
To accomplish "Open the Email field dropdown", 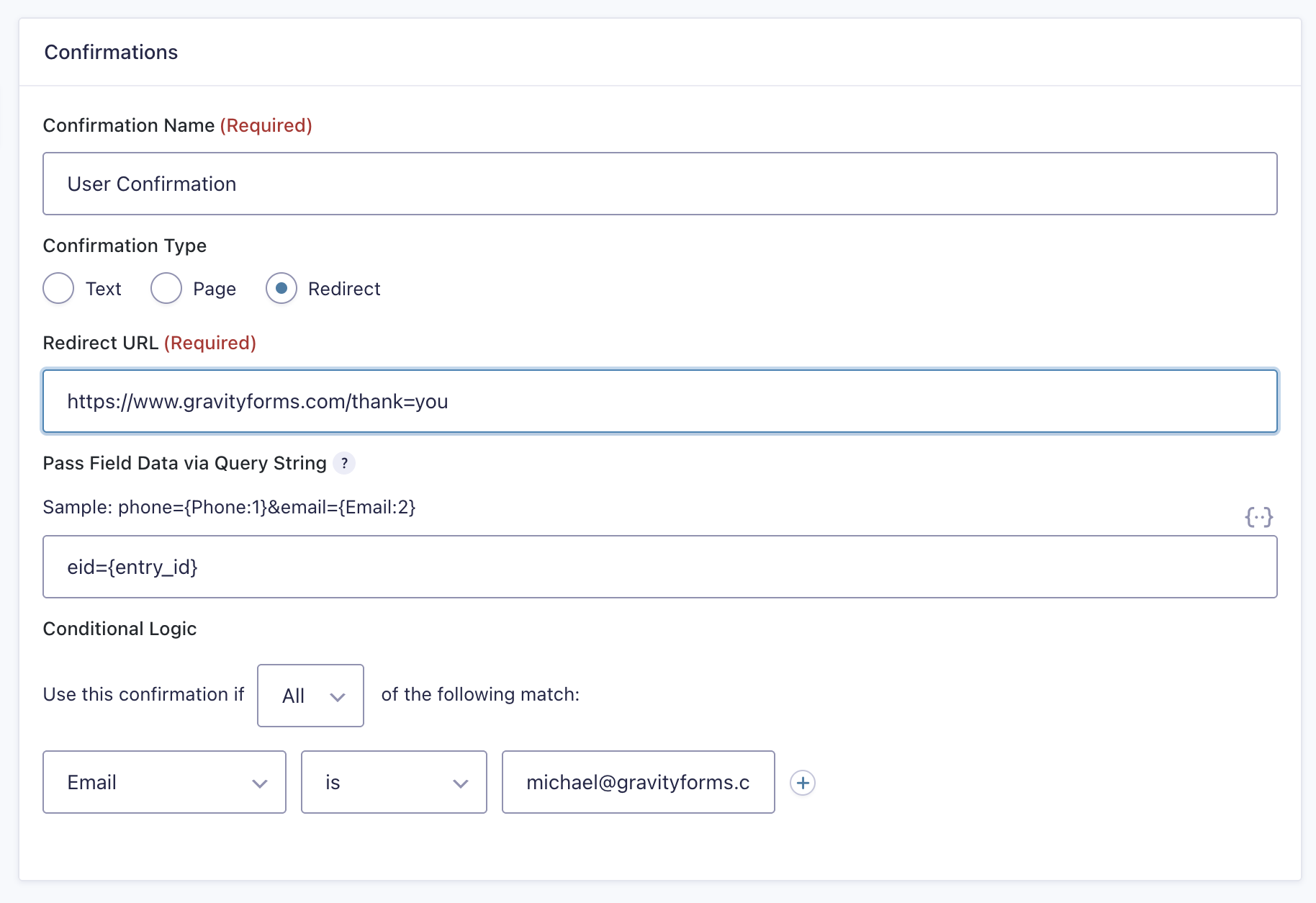I will click(x=165, y=782).
